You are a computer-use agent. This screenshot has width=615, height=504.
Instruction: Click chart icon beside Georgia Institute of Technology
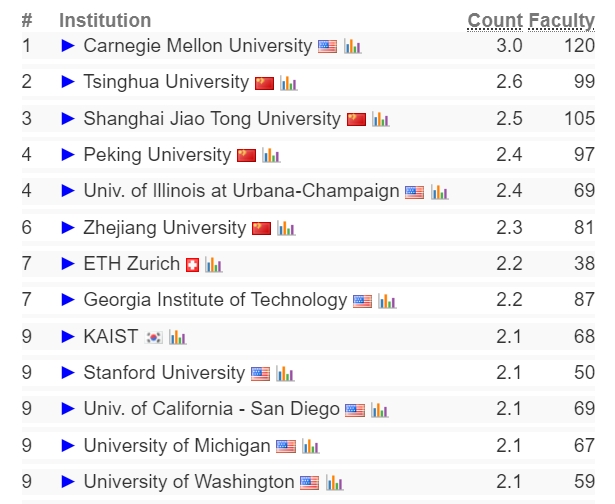pos(387,301)
